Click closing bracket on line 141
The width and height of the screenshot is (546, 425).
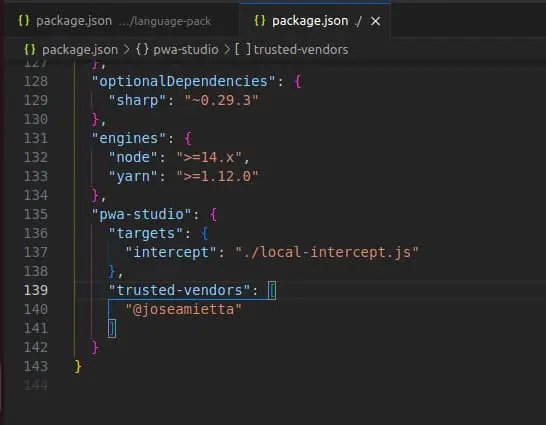[x=112, y=329]
